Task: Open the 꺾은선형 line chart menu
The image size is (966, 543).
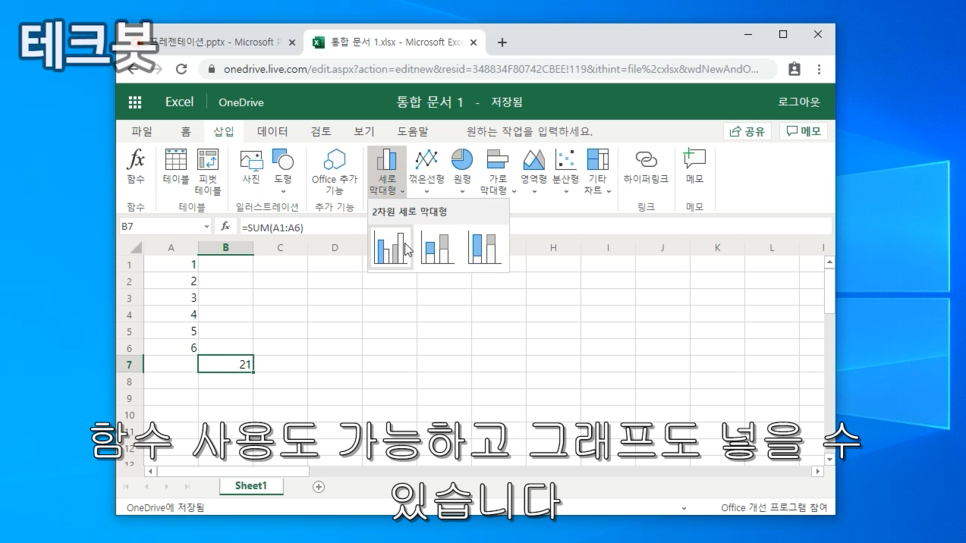Action: [426, 171]
